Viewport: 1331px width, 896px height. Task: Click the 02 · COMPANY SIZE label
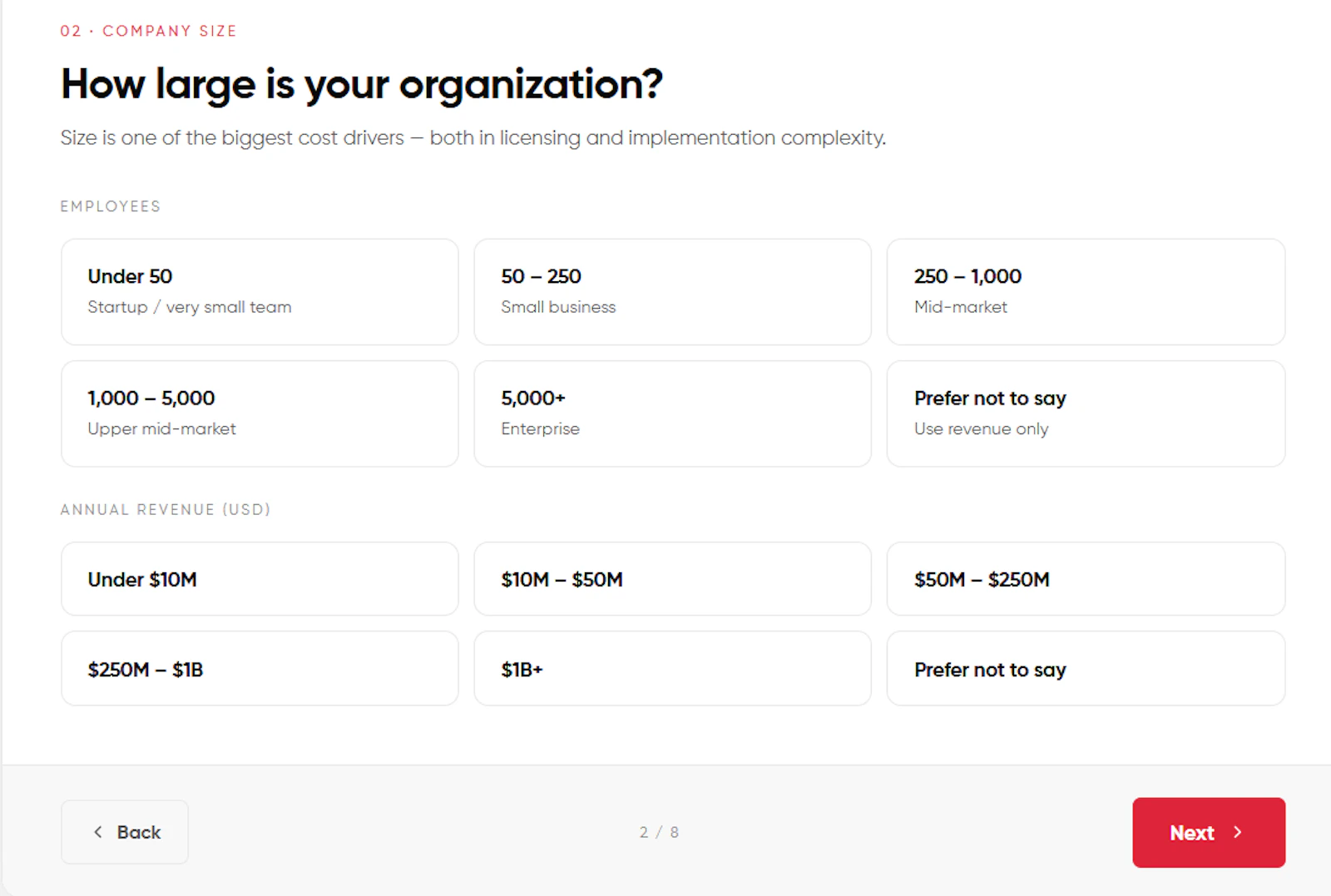pos(149,31)
